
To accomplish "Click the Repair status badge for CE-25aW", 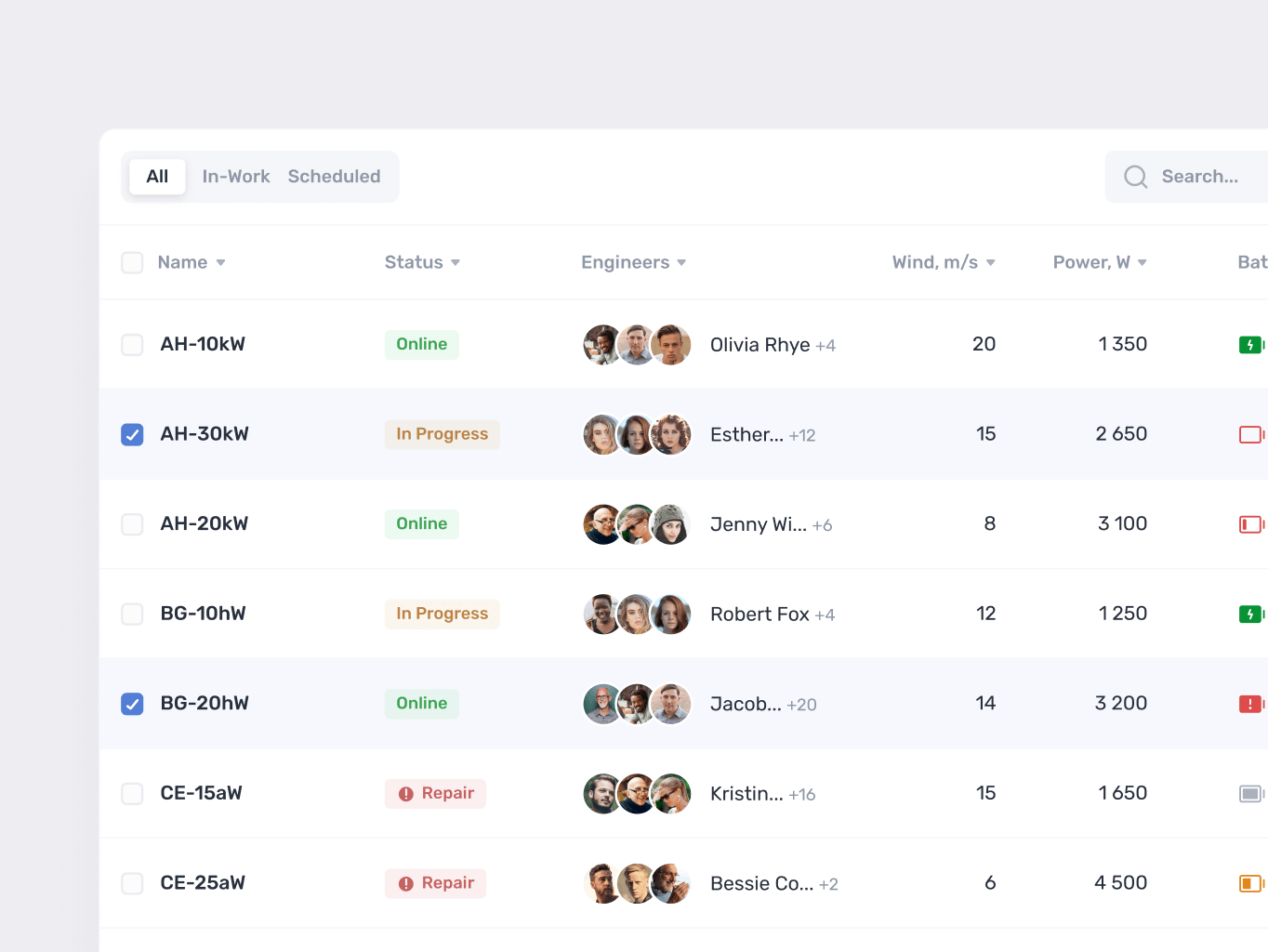I will tap(435, 883).
